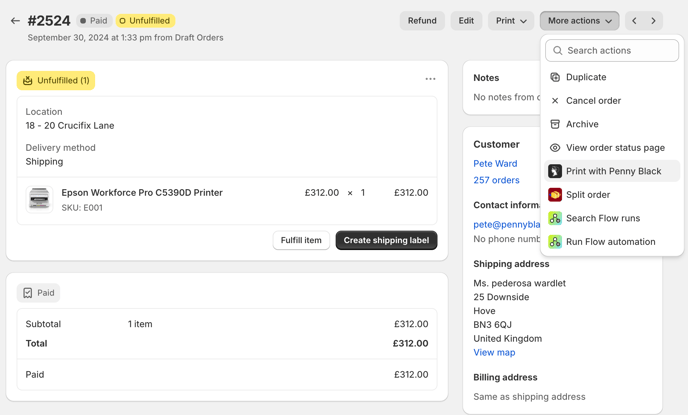Image resolution: width=688 pixels, height=415 pixels.
Task: Click the Duplicate icon in actions menu
Action: tap(555, 77)
